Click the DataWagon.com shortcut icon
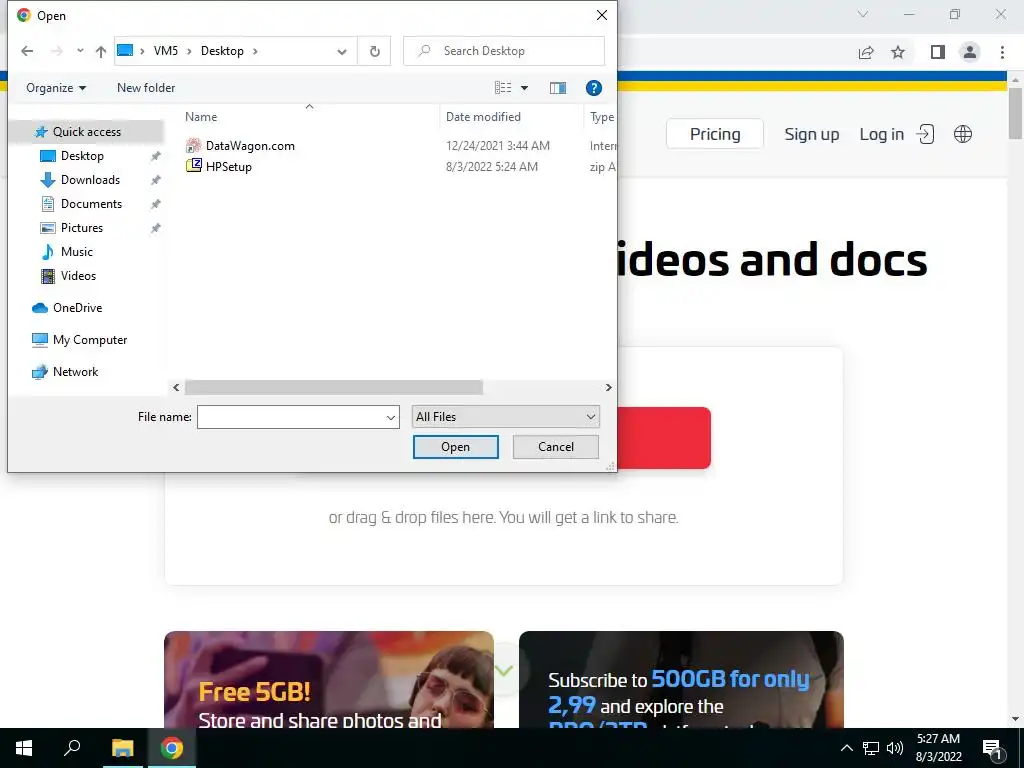Screen dimensions: 1024x768 pos(193,146)
